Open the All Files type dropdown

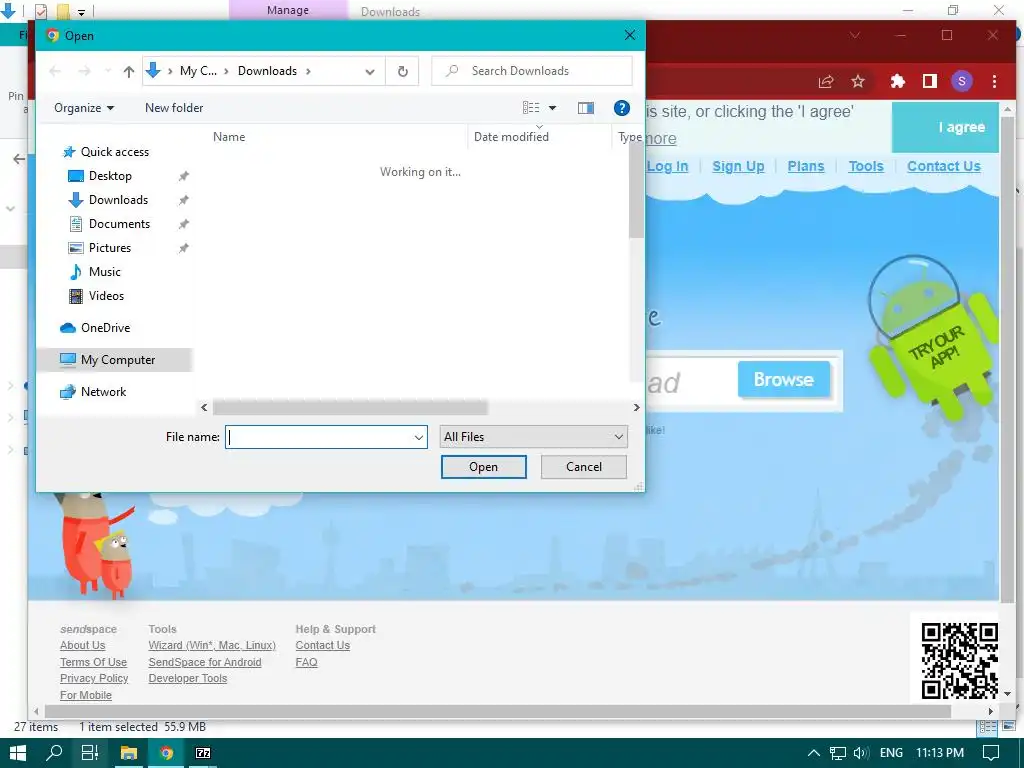534,437
